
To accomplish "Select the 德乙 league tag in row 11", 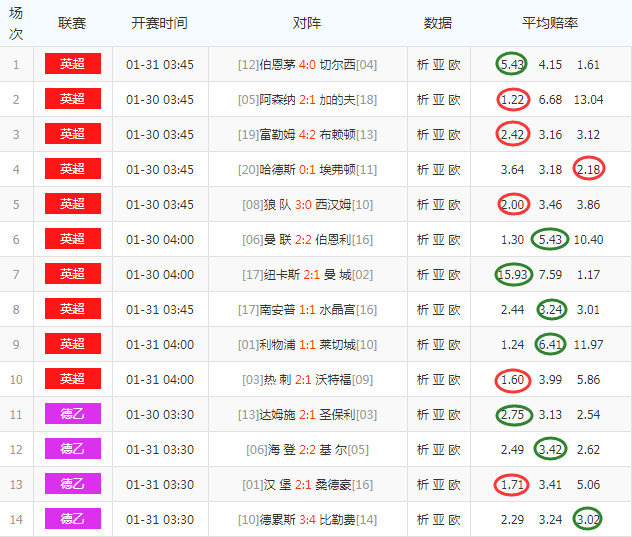I will click(73, 414).
